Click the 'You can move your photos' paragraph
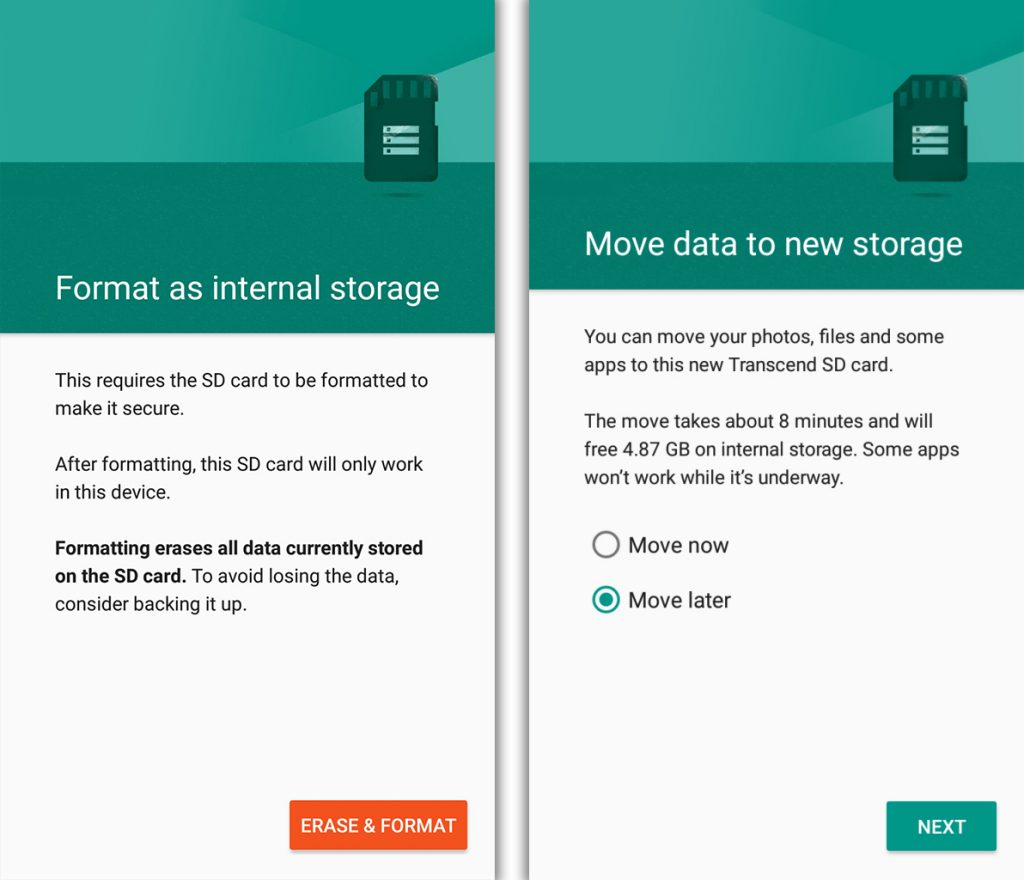 [x=764, y=350]
